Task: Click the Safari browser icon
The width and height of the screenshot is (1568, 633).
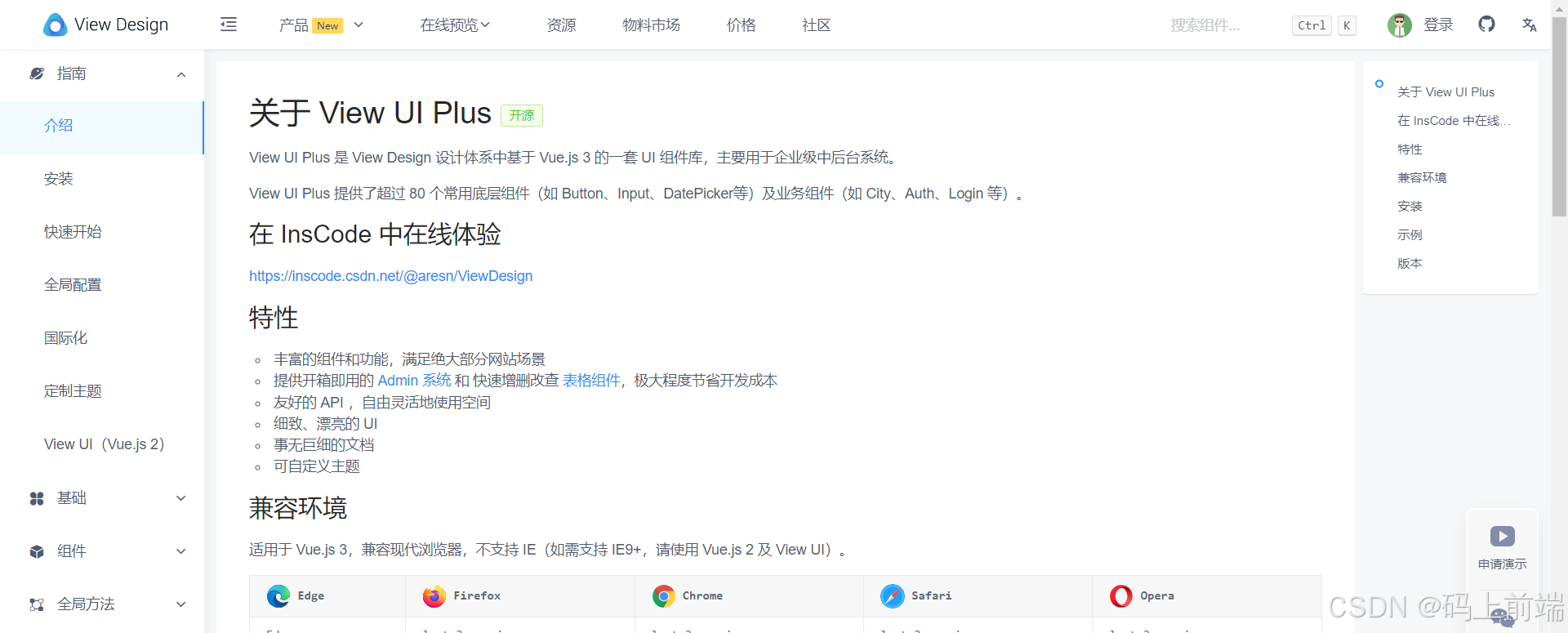Action: pos(892,596)
